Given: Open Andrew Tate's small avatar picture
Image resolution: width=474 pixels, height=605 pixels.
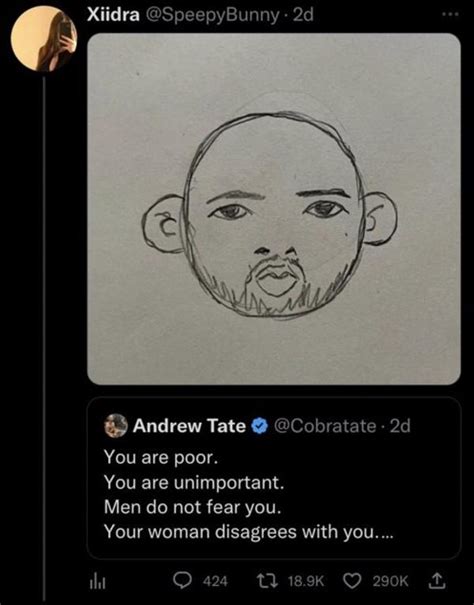Looking at the screenshot, I should coord(116,426).
